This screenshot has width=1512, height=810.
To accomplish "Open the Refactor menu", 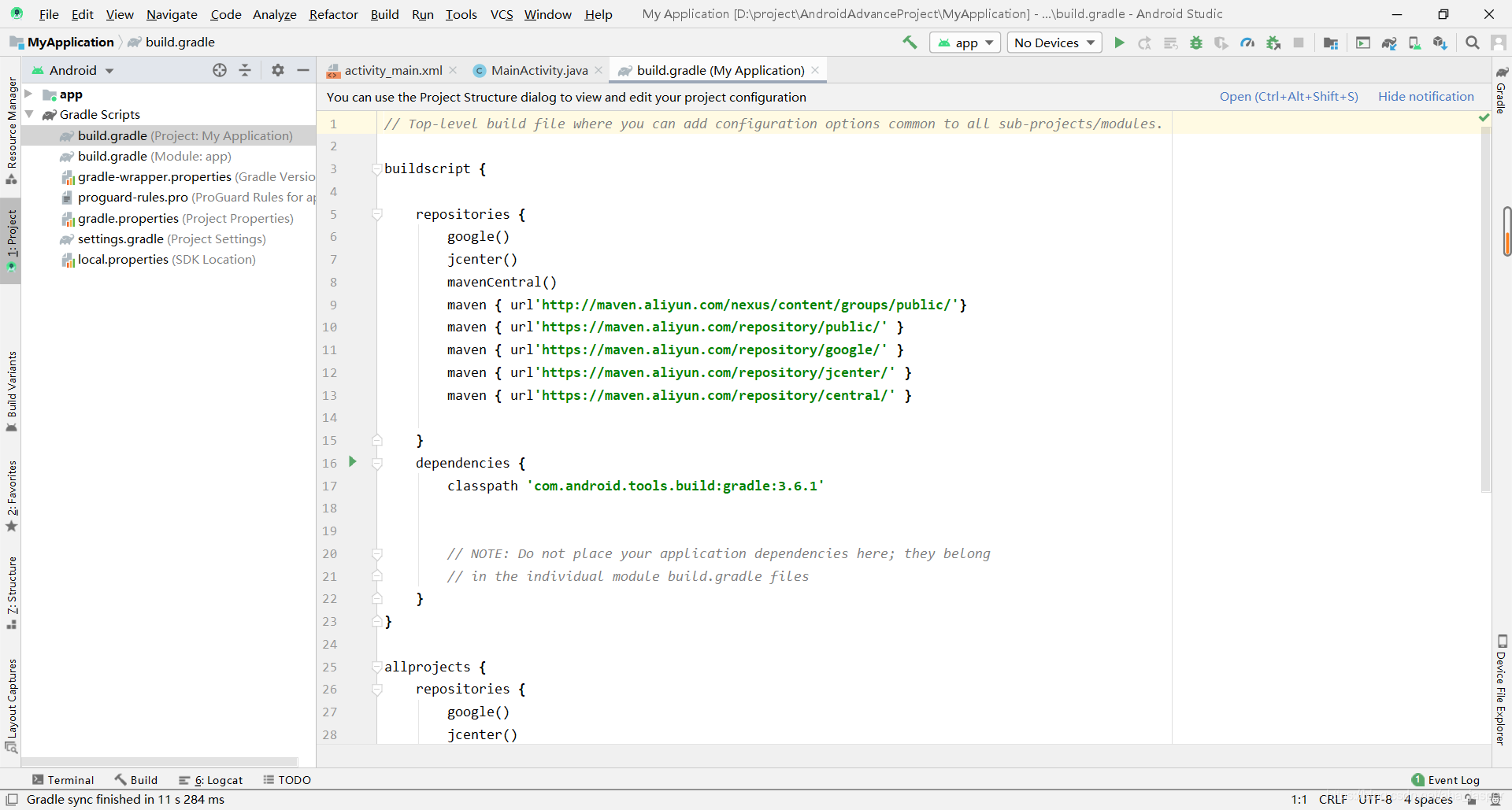I will 334,14.
